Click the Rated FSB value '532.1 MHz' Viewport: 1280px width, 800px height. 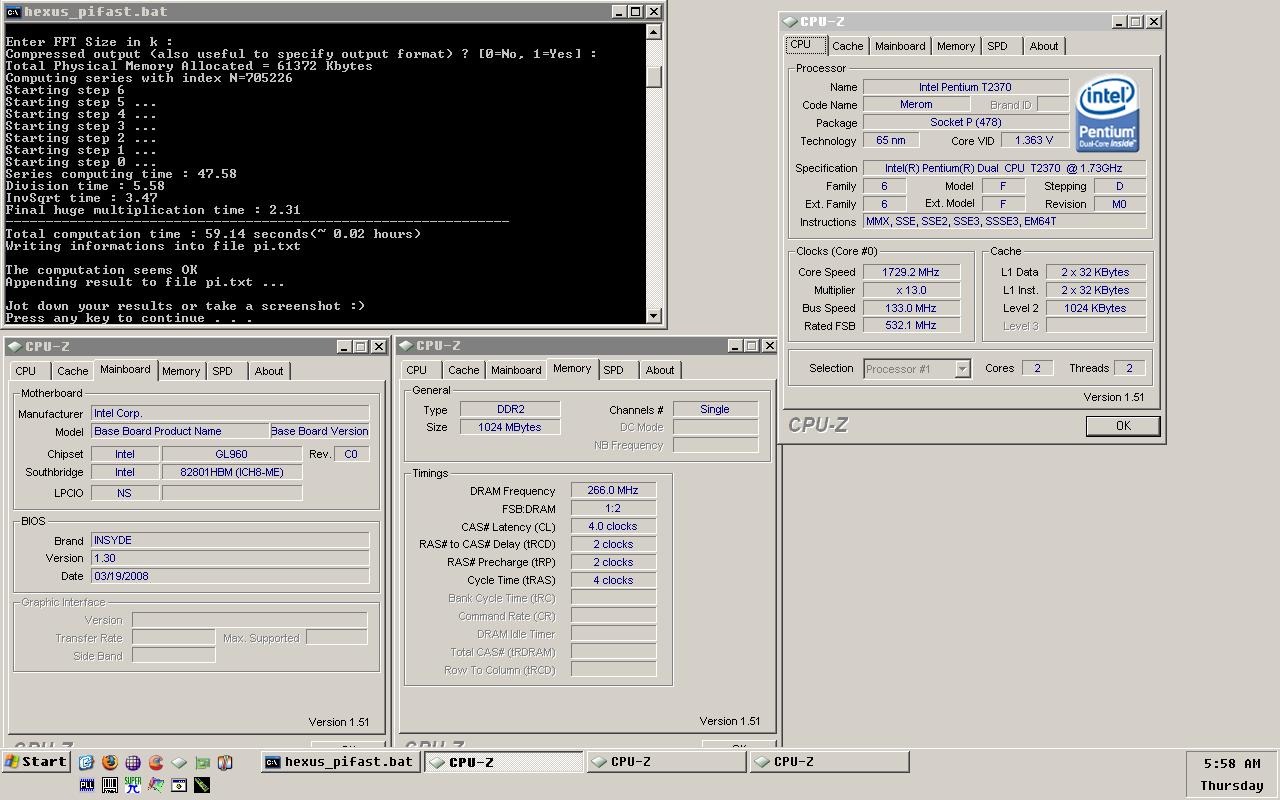click(x=910, y=325)
